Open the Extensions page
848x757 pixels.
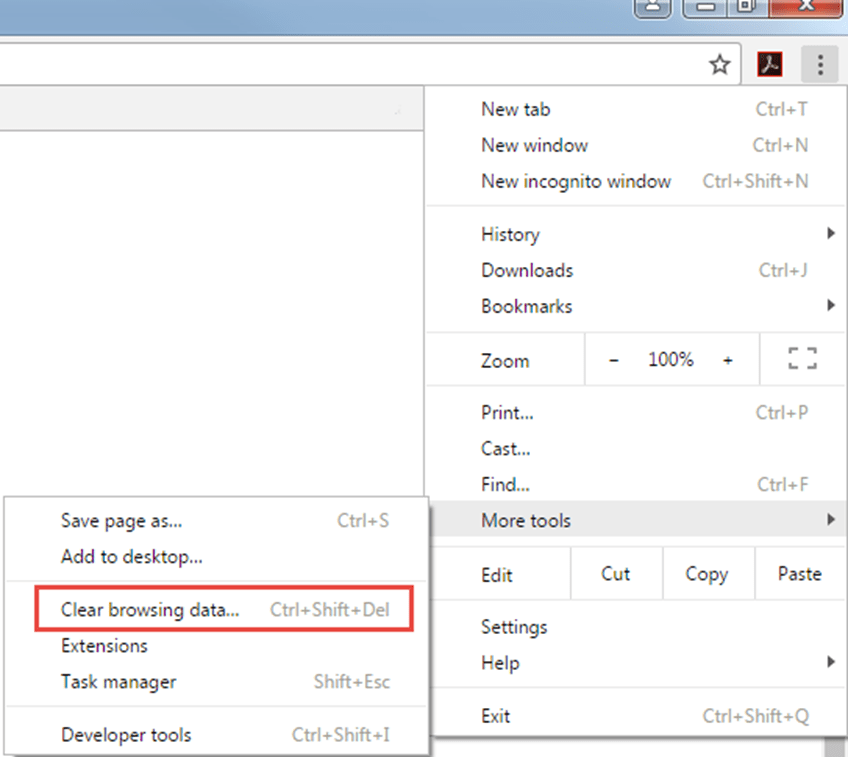216,646
